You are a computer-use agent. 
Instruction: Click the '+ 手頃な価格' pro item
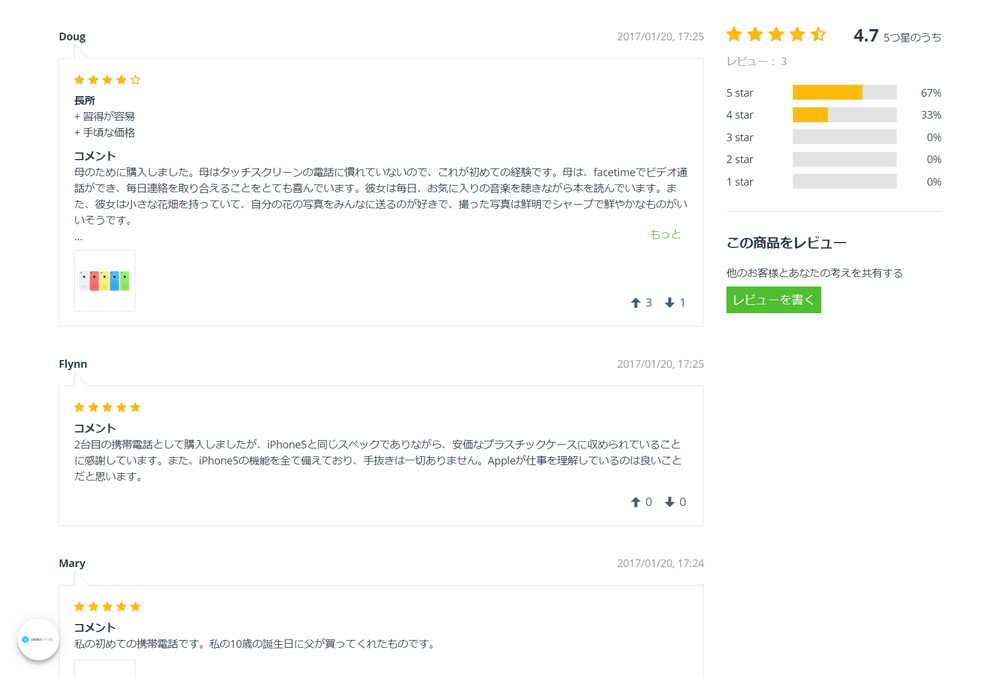(105, 132)
